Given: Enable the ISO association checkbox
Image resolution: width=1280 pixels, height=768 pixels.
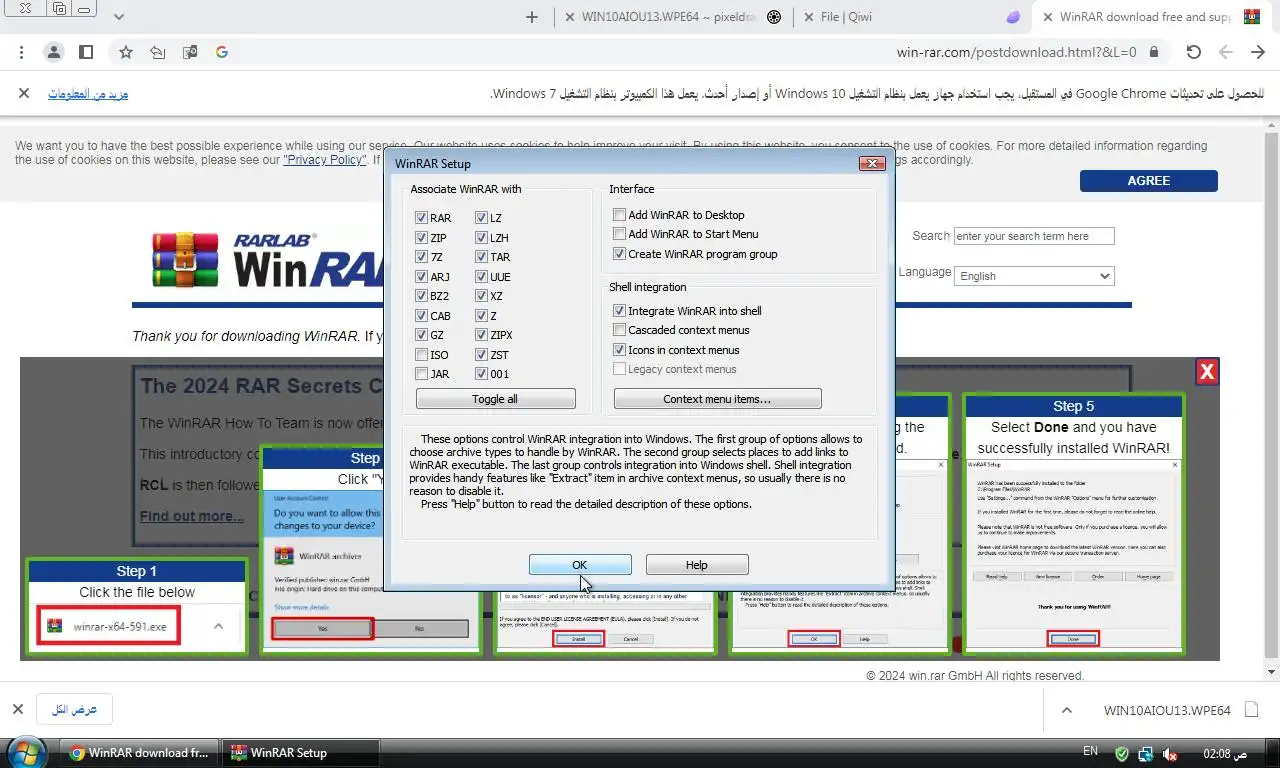Looking at the screenshot, I should [421, 355].
